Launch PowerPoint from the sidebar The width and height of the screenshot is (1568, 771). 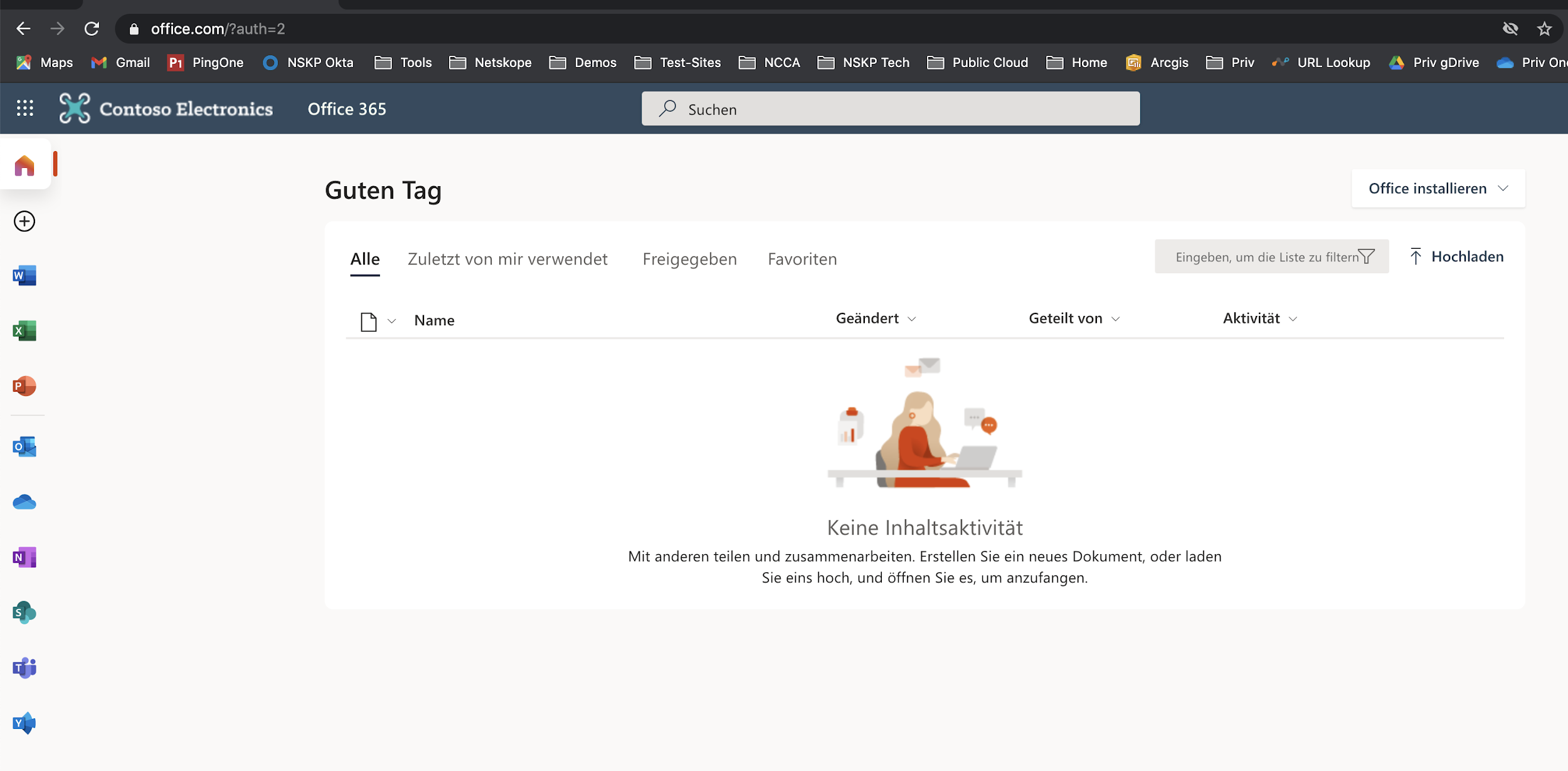pyautogui.click(x=24, y=385)
